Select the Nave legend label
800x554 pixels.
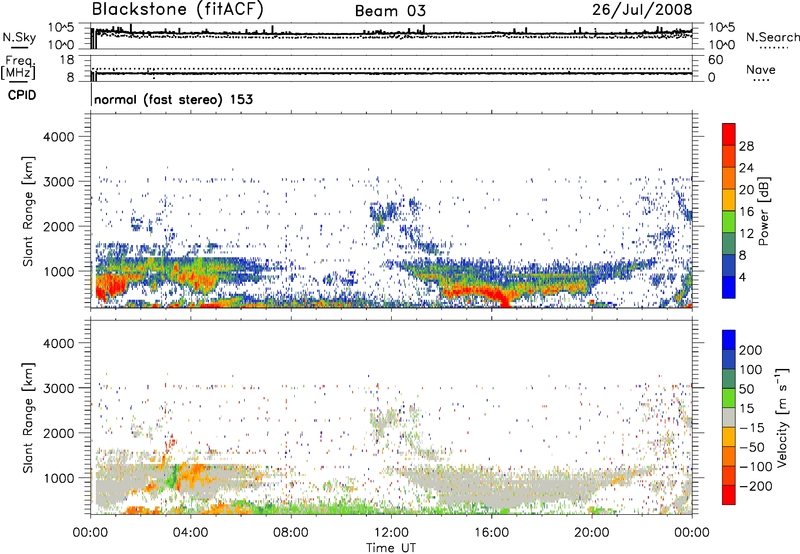pos(761,70)
